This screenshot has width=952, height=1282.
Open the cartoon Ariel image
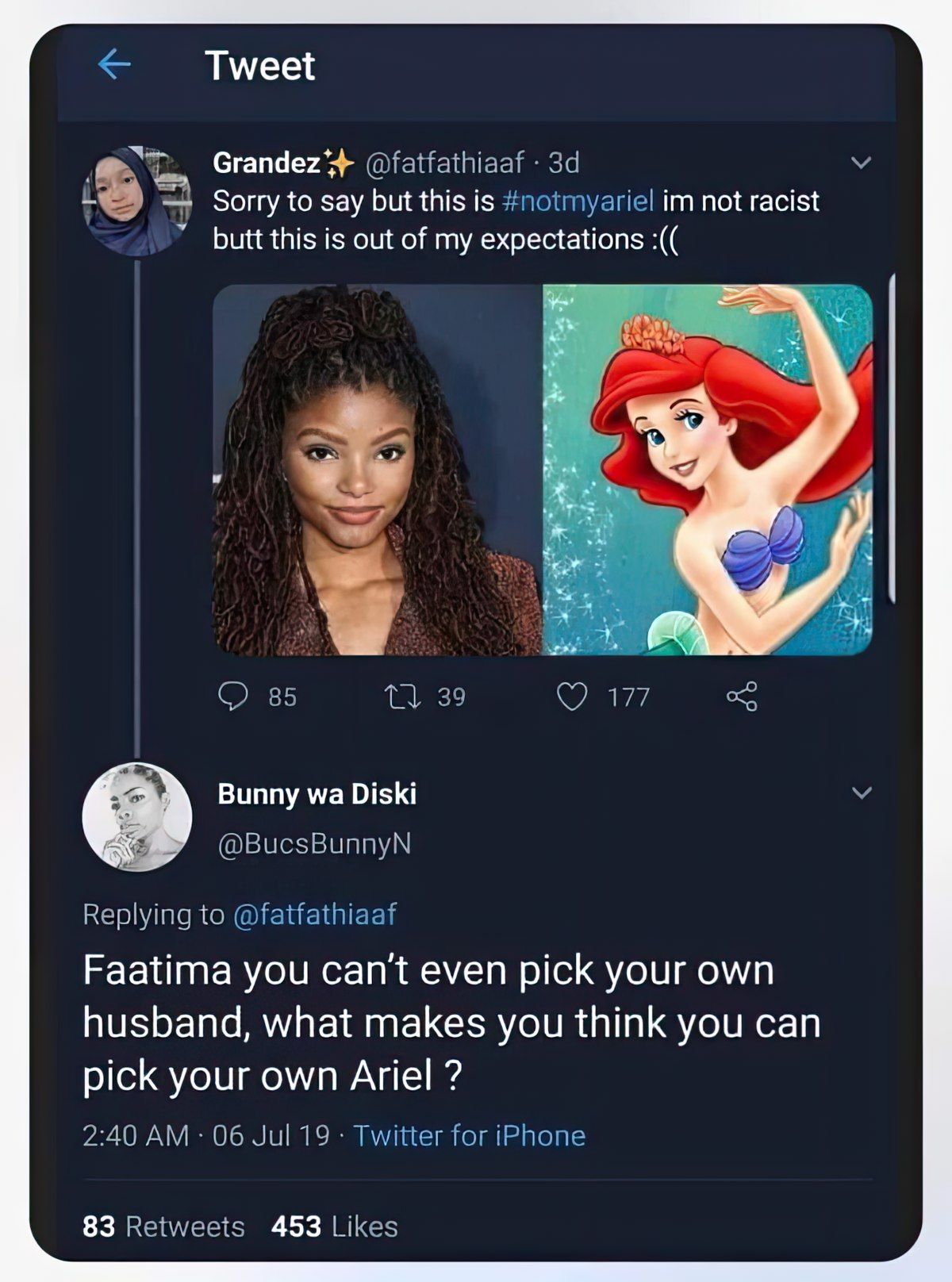(708, 470)
